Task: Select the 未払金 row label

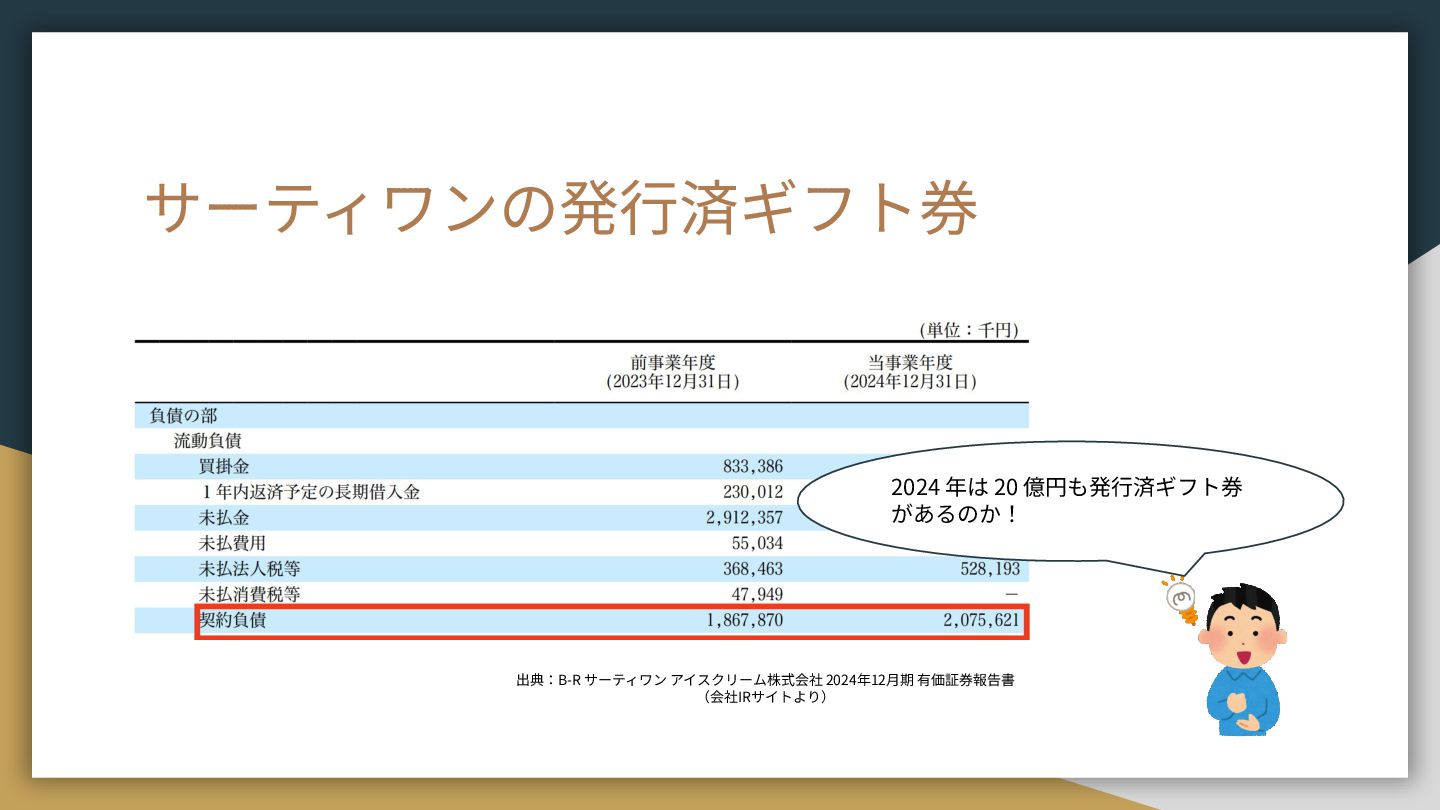Action: click(224, 518)
